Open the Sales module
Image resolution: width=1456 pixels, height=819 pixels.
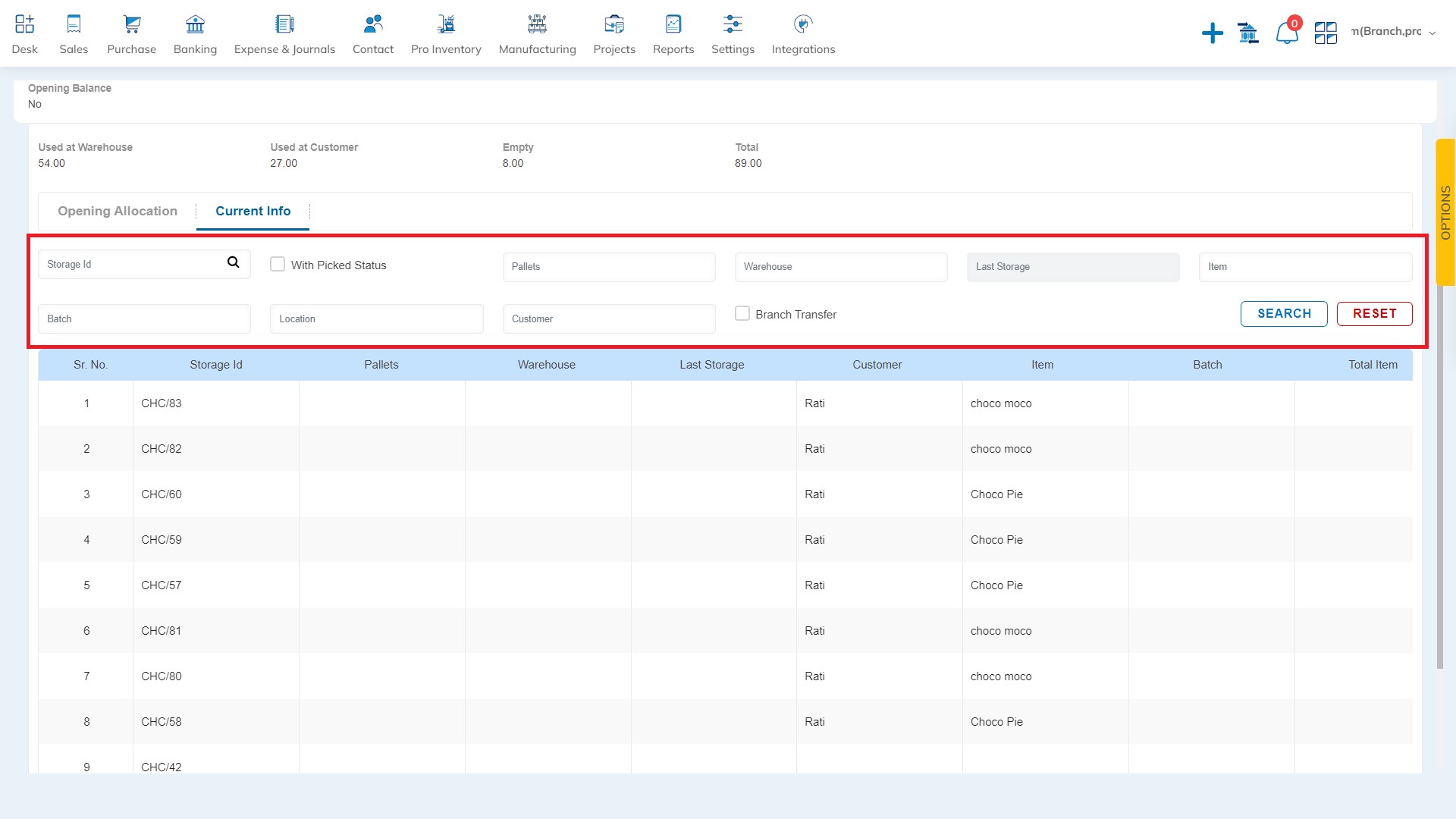click(73, 34)
